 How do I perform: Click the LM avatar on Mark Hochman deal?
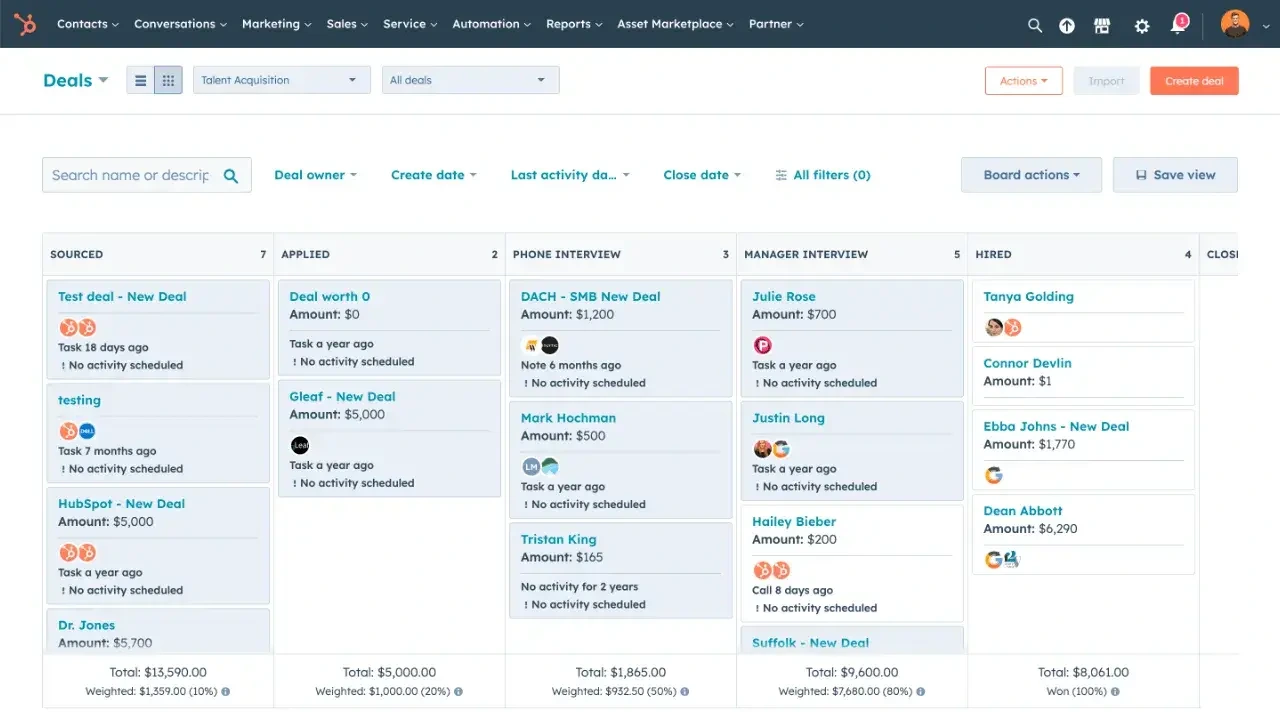531,466
